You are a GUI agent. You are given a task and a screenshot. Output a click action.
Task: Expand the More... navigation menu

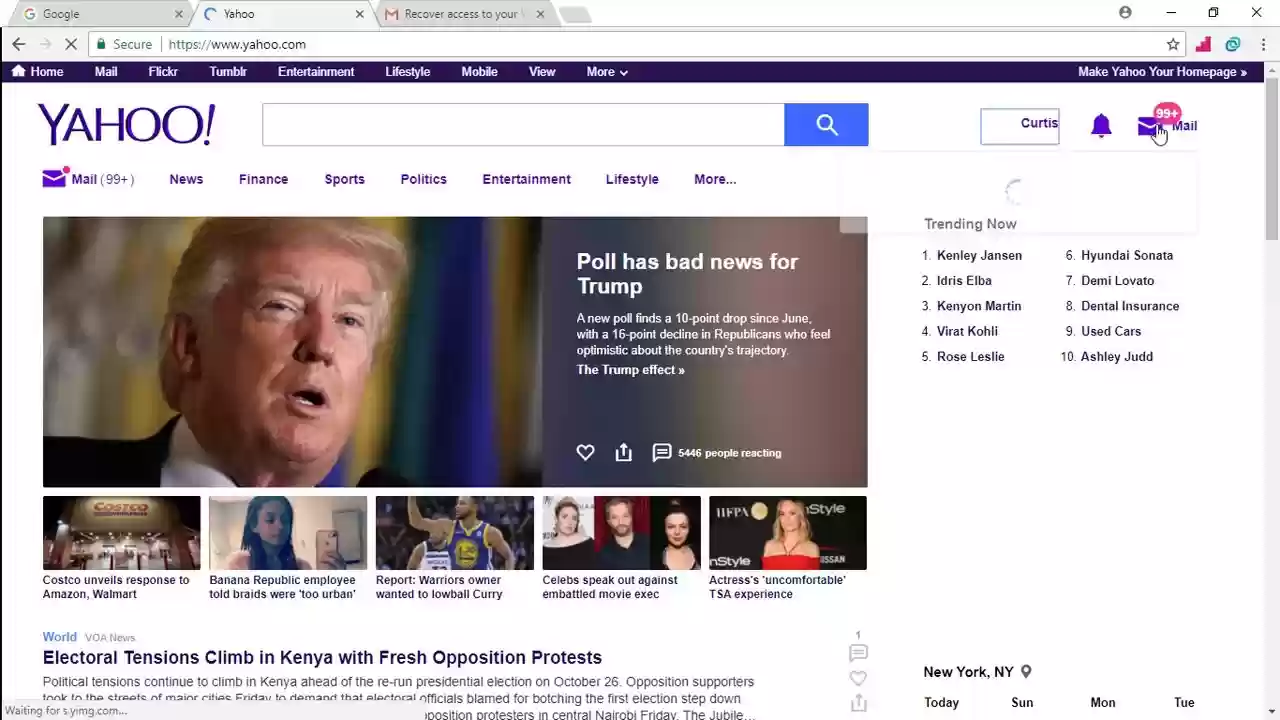(715, 179)
